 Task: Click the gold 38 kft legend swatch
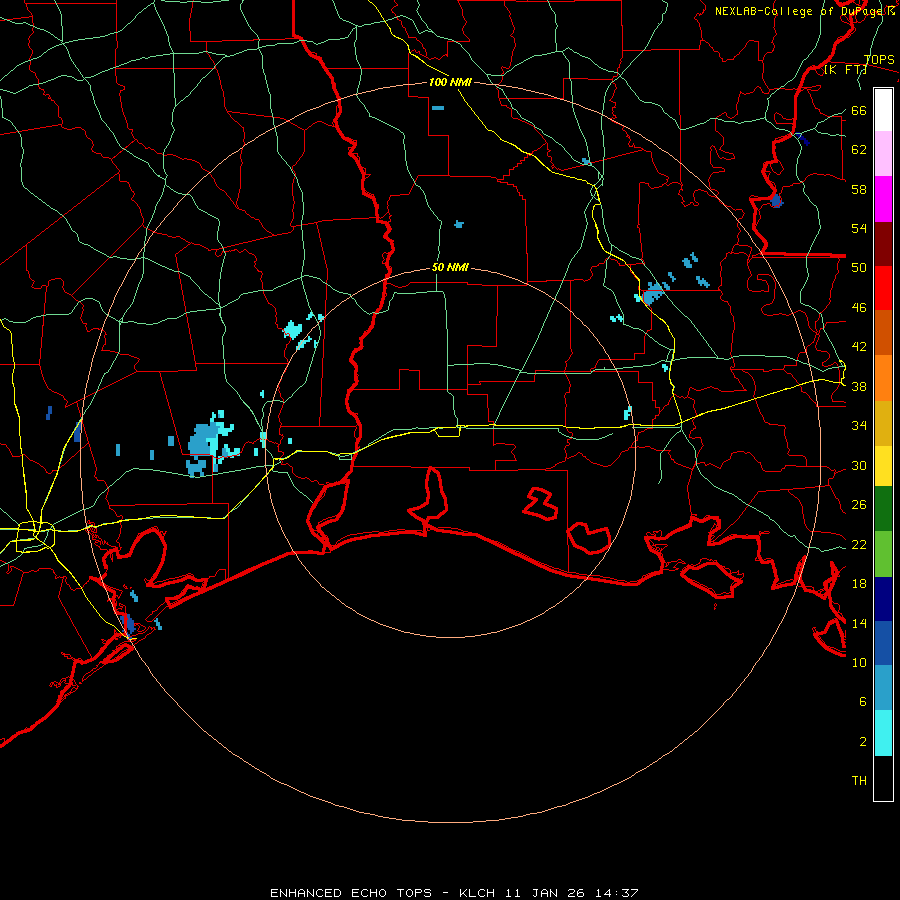pos(883,423)
